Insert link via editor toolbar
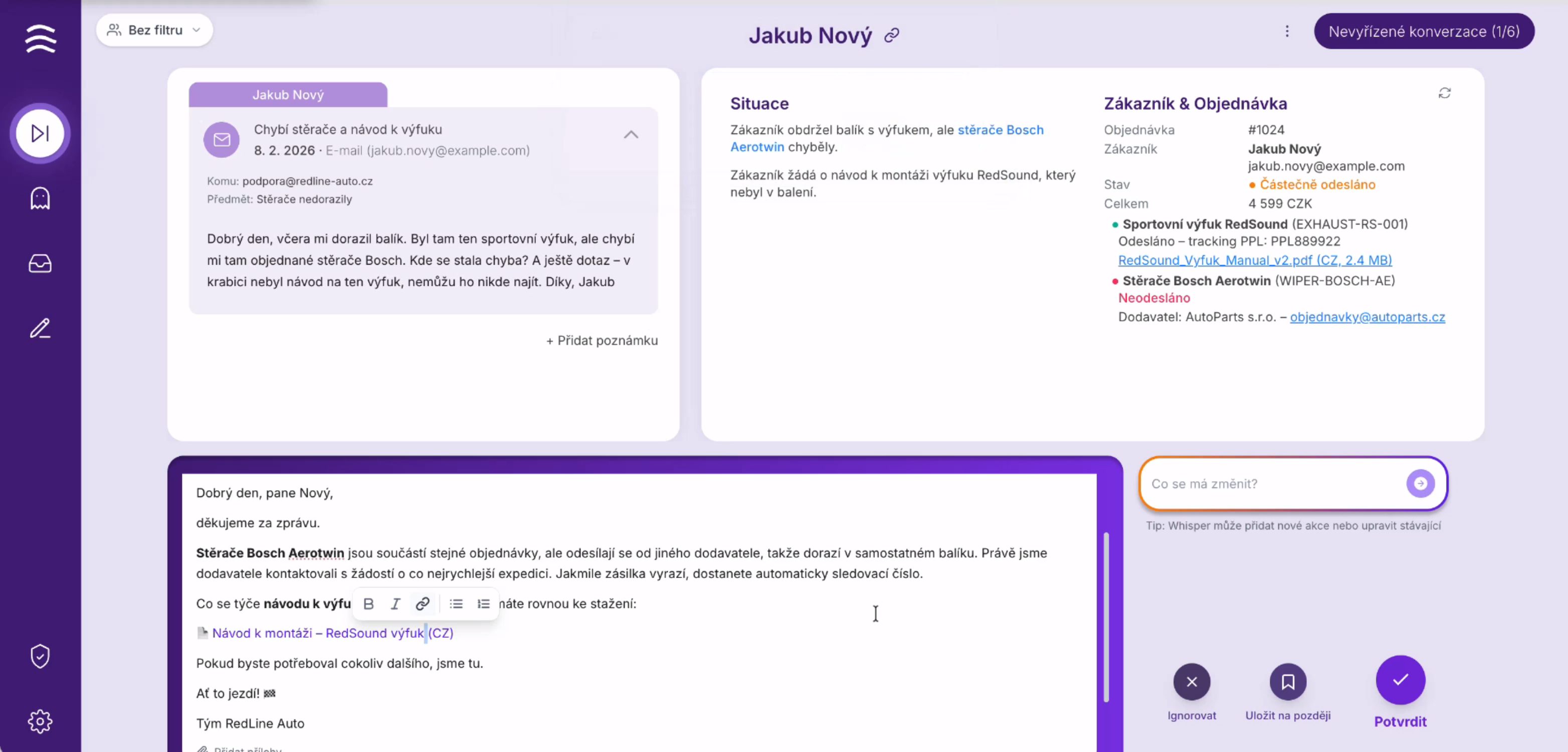This screenshot has height=752, width=1568. coord(423,604)
